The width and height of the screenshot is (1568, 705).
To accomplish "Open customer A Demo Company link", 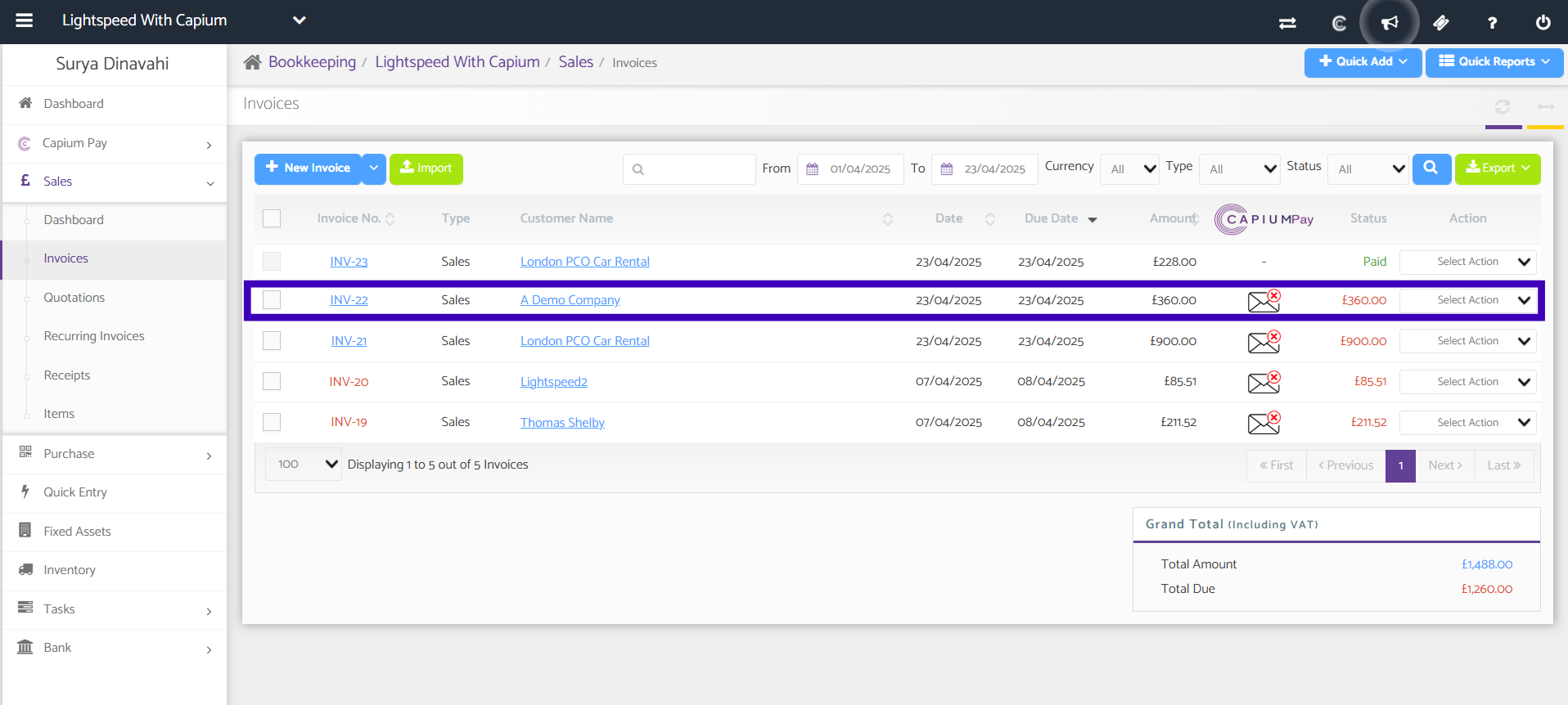I will point(570,300).
